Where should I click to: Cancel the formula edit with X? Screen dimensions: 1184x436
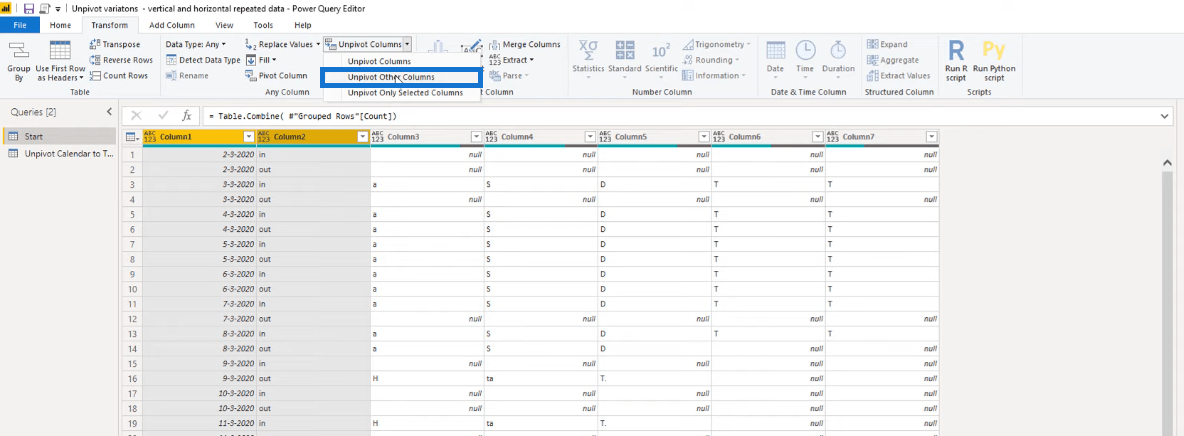[137, 116]
